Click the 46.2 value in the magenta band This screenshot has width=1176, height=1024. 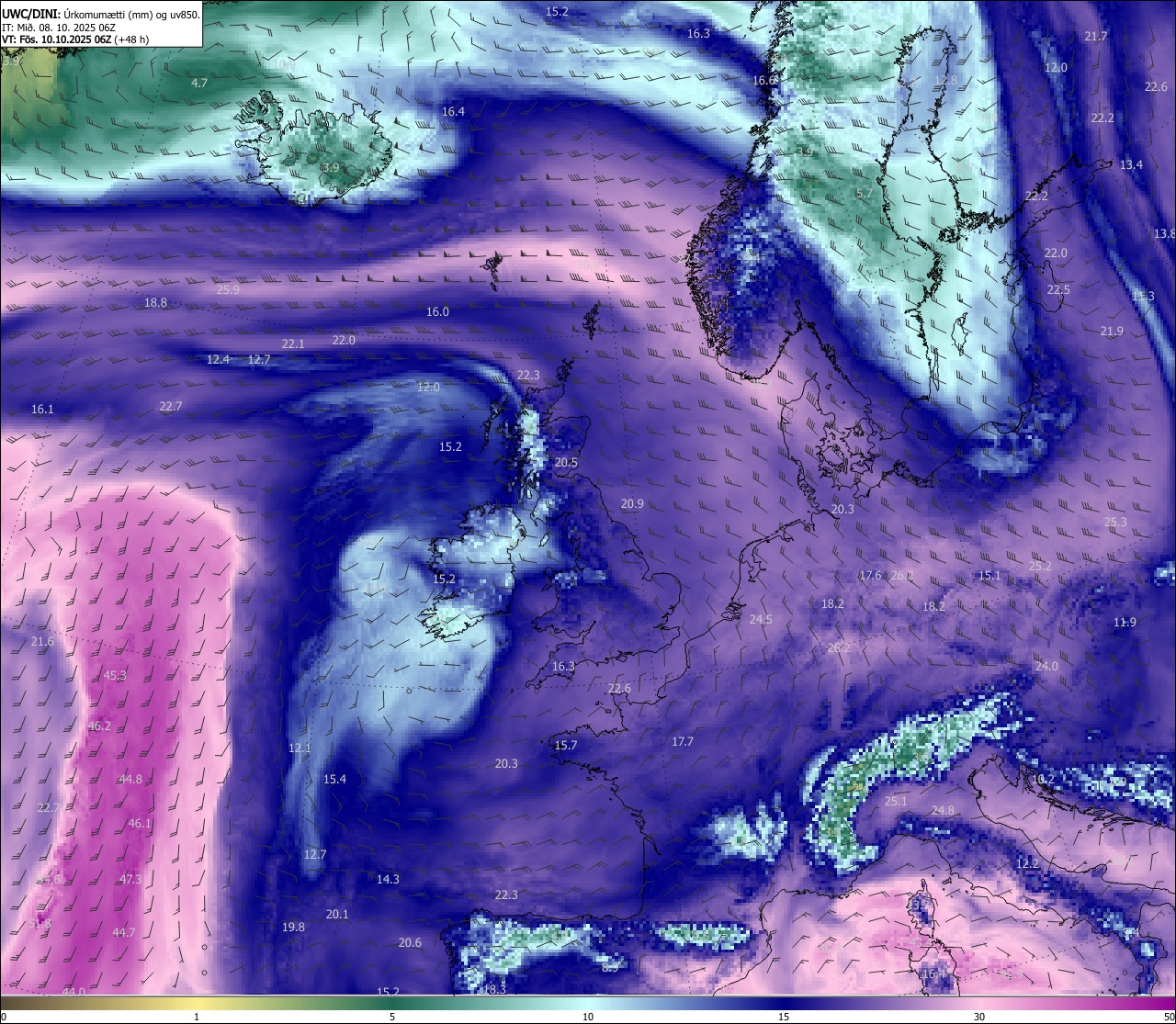[99, 726]
